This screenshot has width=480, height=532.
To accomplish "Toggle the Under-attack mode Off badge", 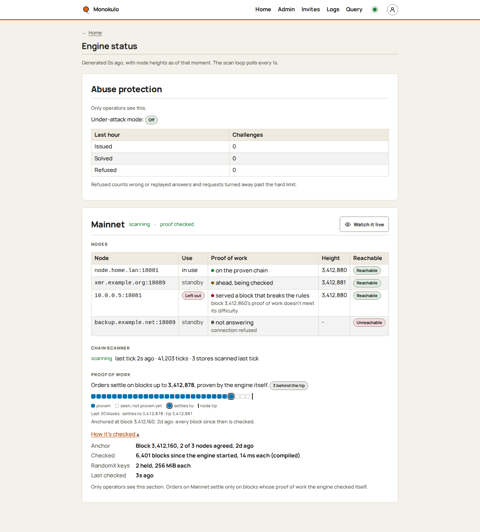I will click(151, 120).
